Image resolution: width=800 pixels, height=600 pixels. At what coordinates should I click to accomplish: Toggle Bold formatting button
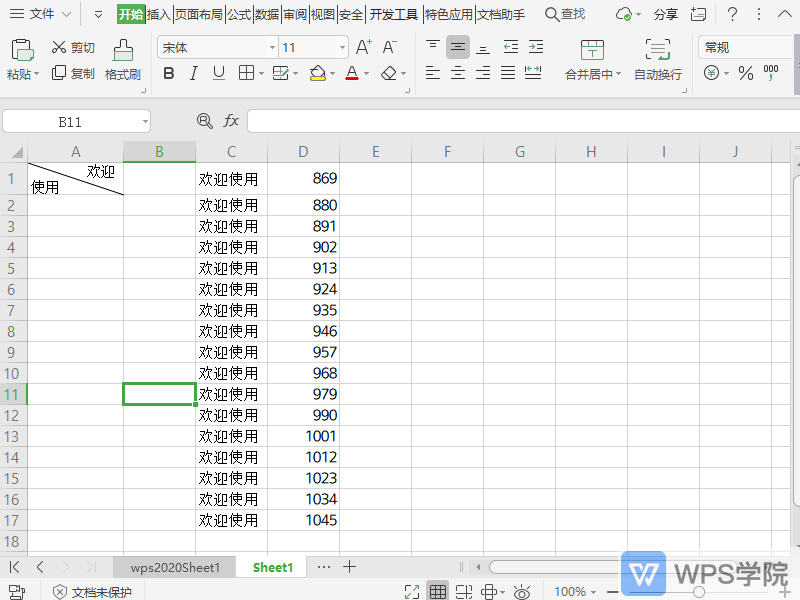[168, 73]
